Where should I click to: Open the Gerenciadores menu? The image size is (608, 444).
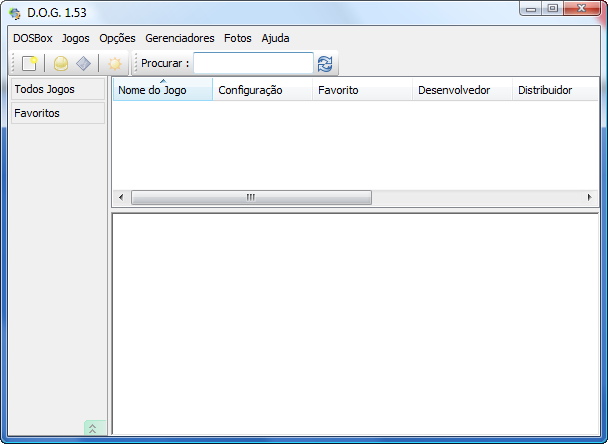point(180,38)
